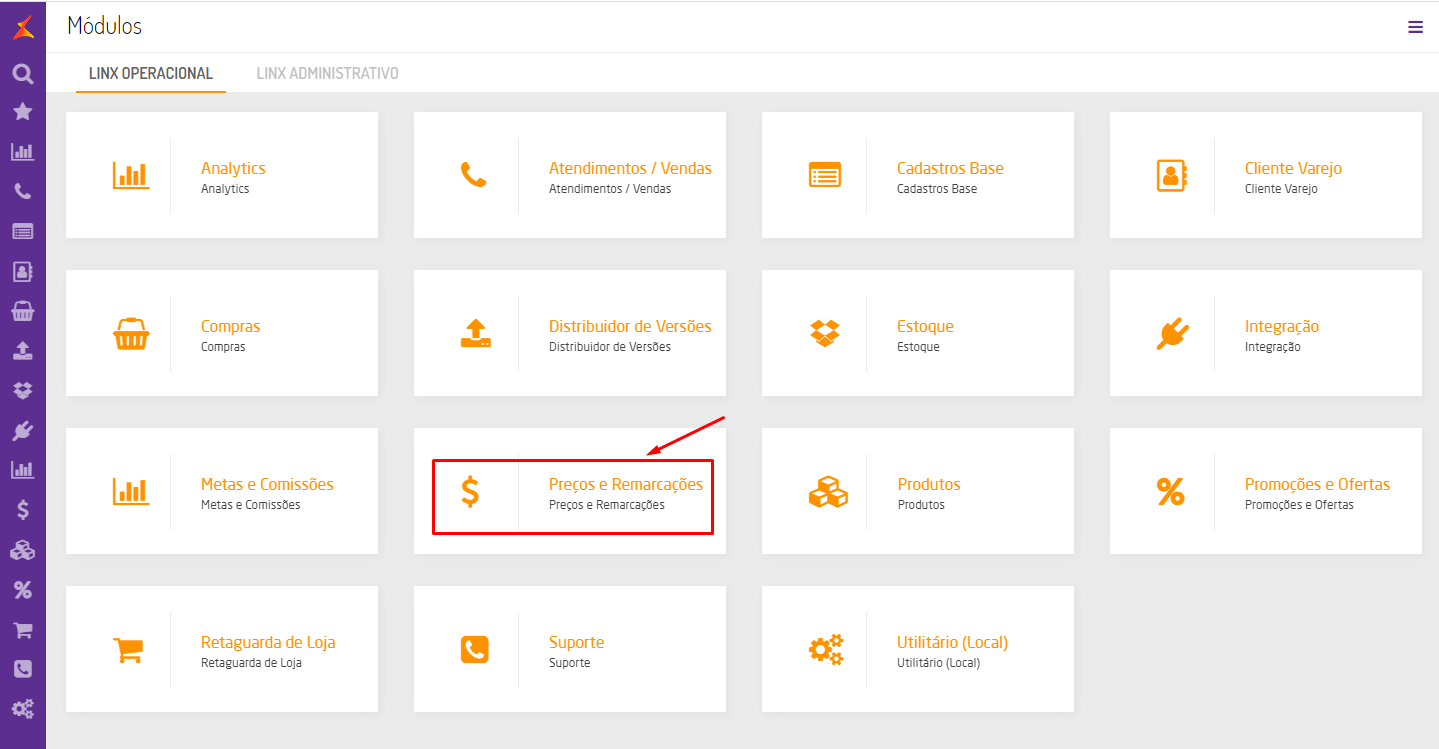This screenshot has height=749, width=1439.
Task: Click the Módulos page heading
Action: point(105,26)
